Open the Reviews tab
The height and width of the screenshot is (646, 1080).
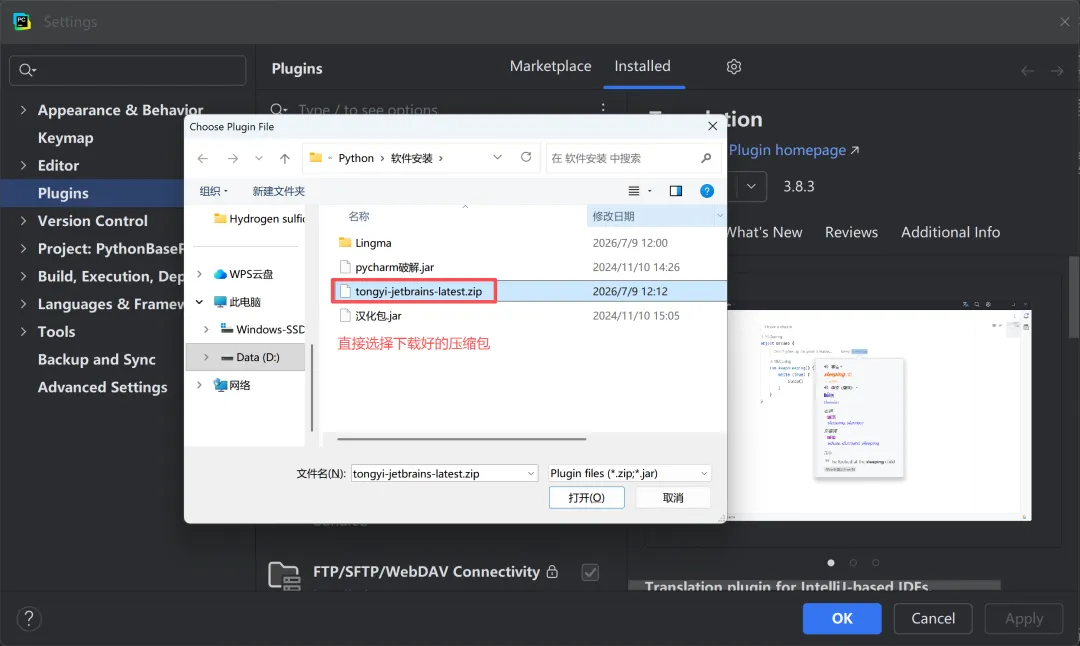click(851, 232)
